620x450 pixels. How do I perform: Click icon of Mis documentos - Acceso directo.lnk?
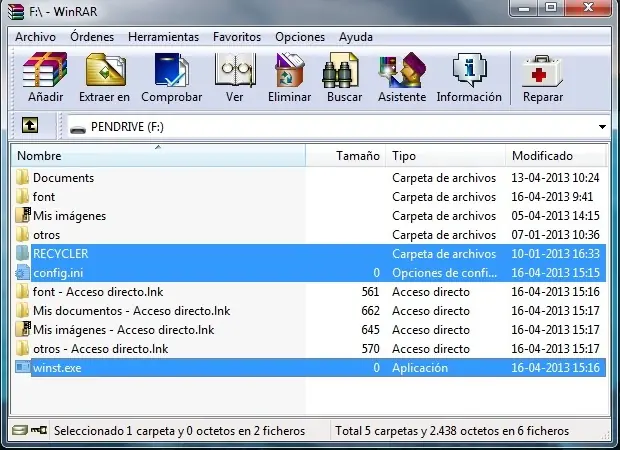(23, 310)
